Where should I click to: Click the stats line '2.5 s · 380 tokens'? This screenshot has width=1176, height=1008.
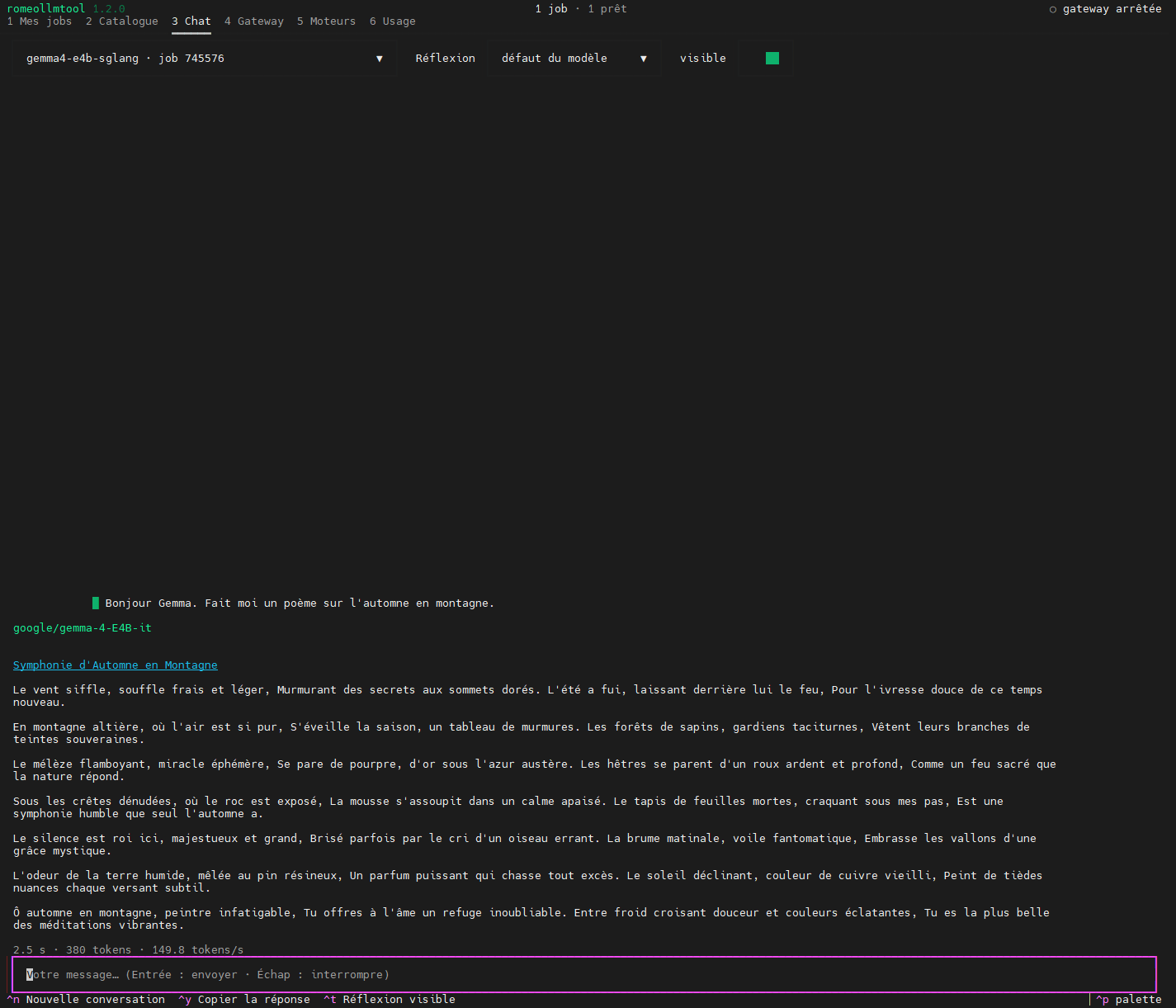pos(129,950)
